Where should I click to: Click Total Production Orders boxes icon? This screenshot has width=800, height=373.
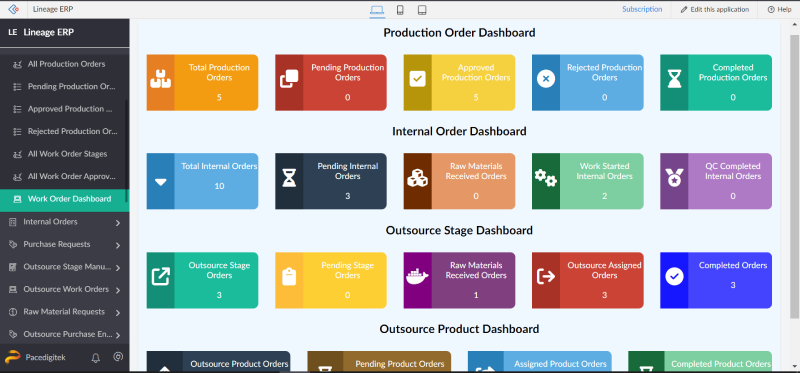coord(160,80)
